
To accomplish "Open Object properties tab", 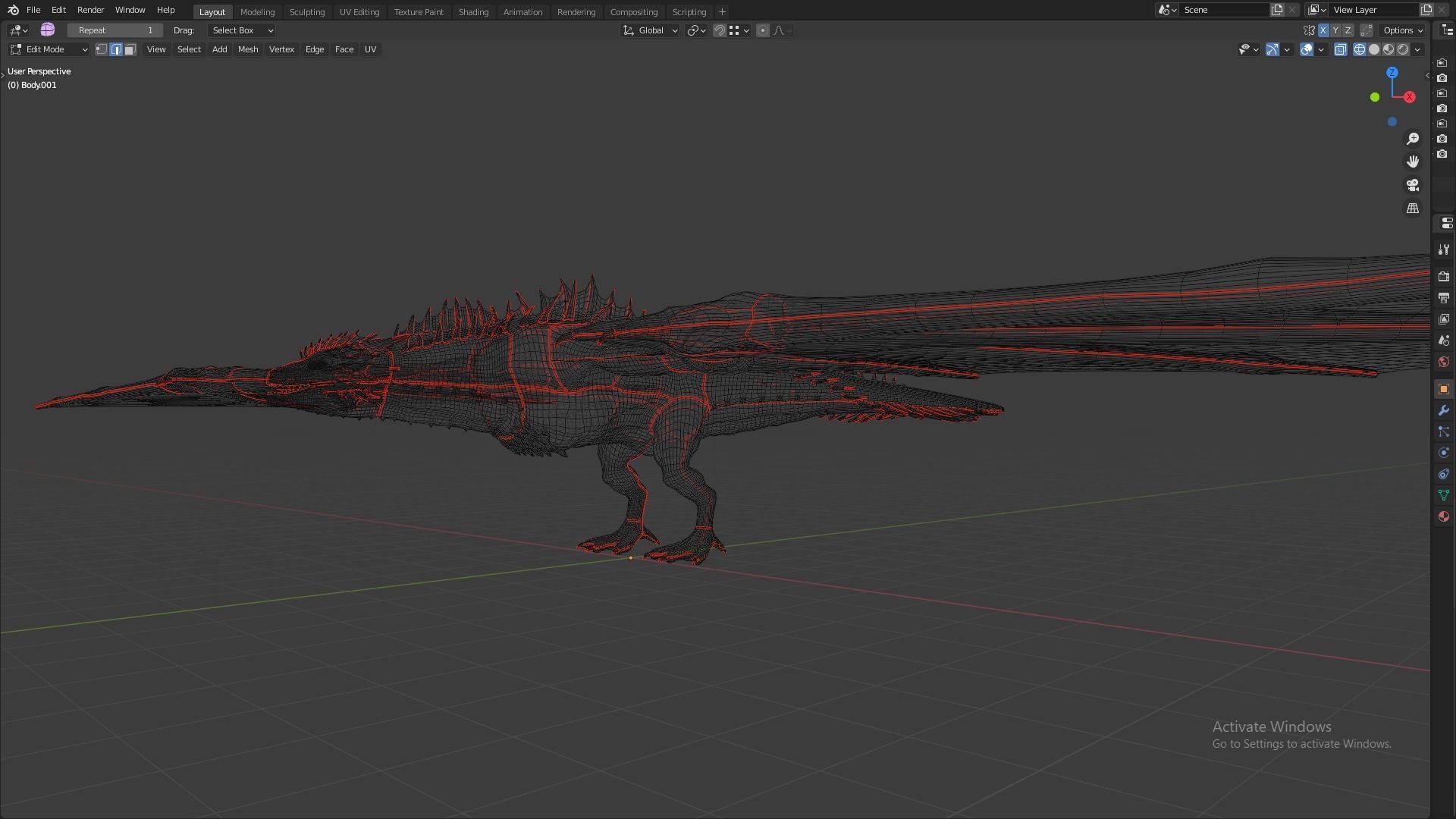I will pos(1444,389).
